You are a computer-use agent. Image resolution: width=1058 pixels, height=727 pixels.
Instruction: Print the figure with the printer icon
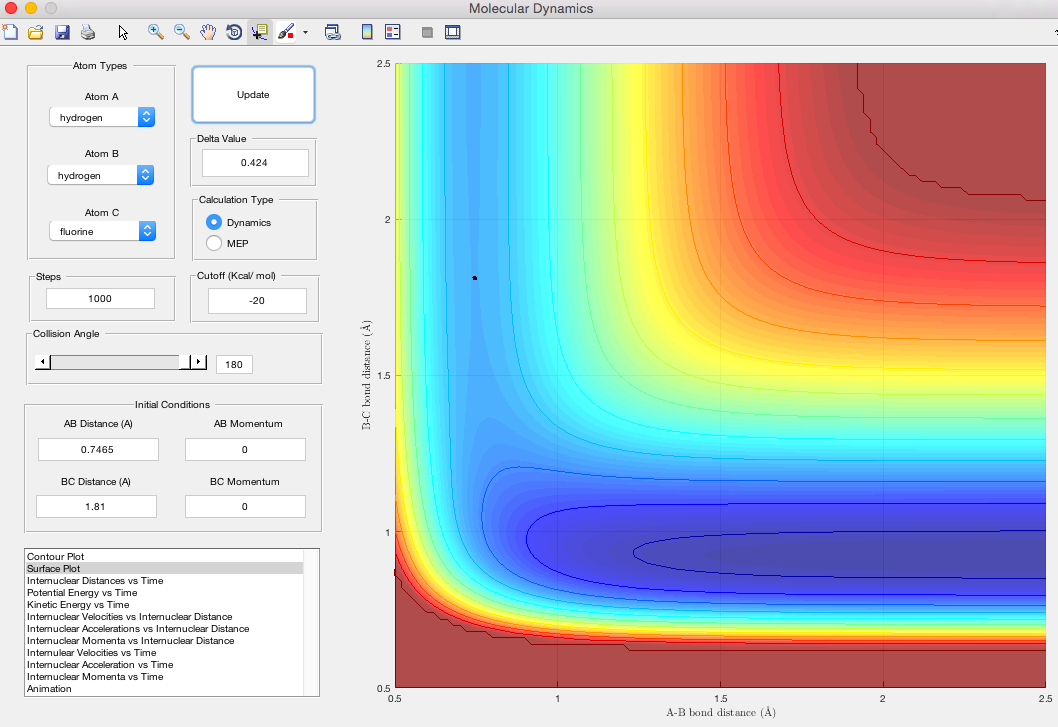tap(88, 32)
